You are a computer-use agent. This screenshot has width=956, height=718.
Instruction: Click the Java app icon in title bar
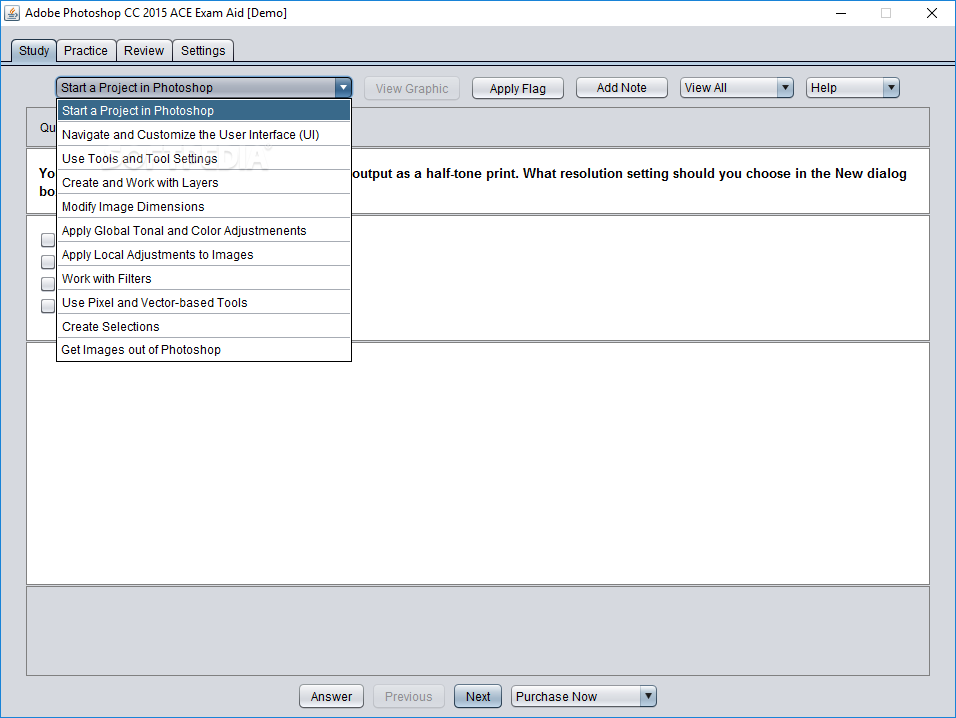coord(12,13)
